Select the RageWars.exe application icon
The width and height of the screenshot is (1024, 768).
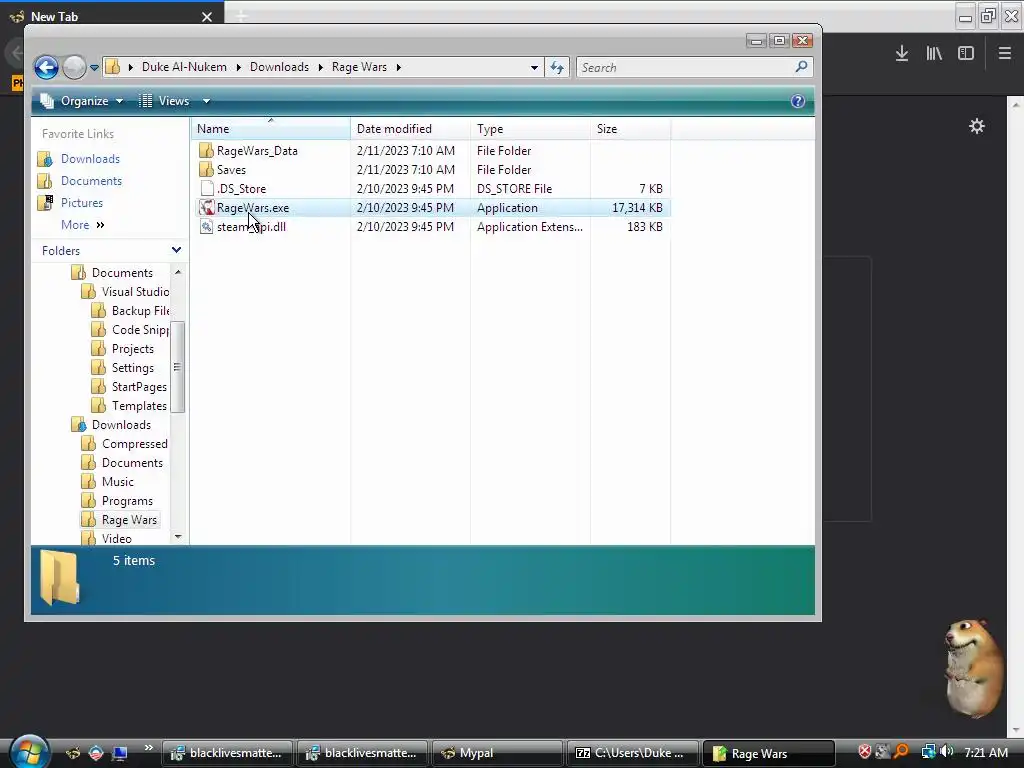click(206, 208)
